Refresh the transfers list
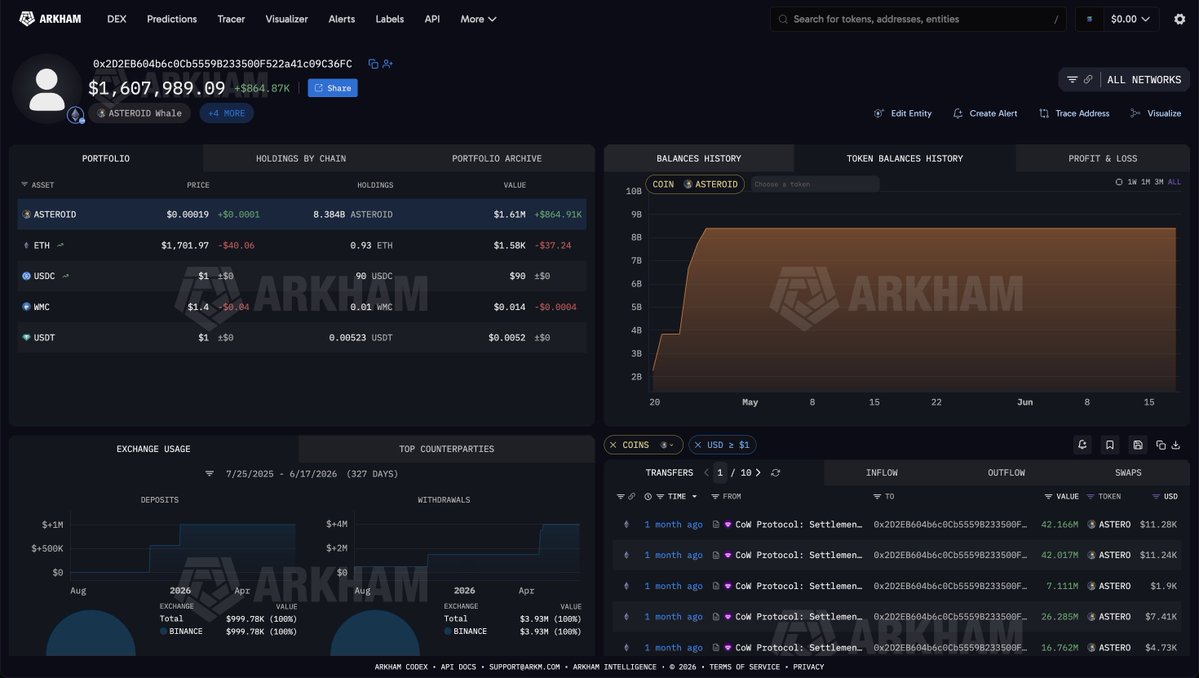Screen dimensions: 1199x678 click(x=775, y=473)
